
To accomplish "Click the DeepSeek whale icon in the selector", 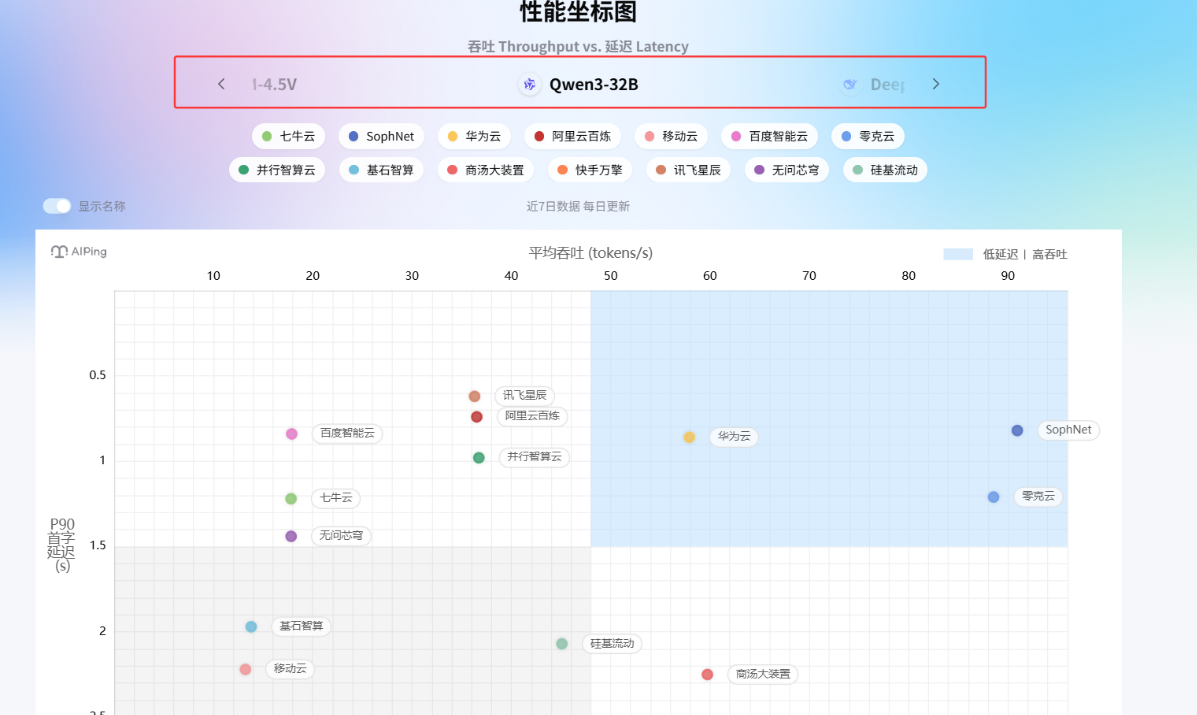I will (x=851, y=85).
